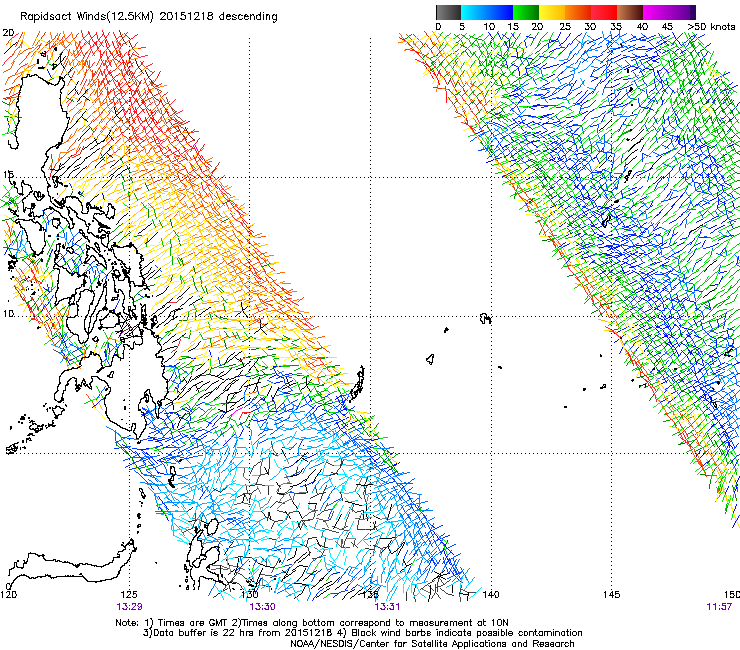
Task: Click the '20' latitude label on the left axis
Action: 8,33
